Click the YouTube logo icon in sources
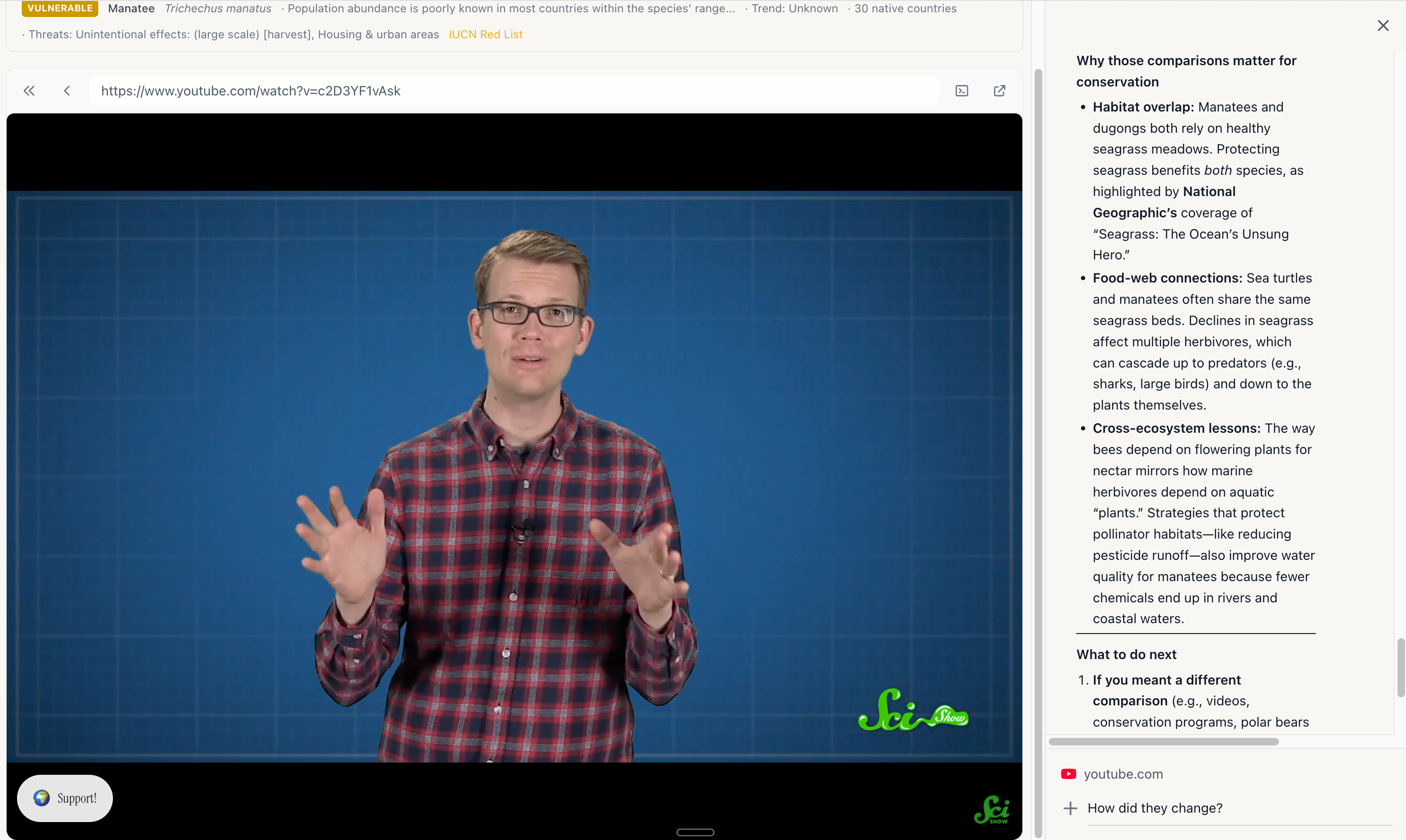 pyautogui.click(x=1068, y=774)
